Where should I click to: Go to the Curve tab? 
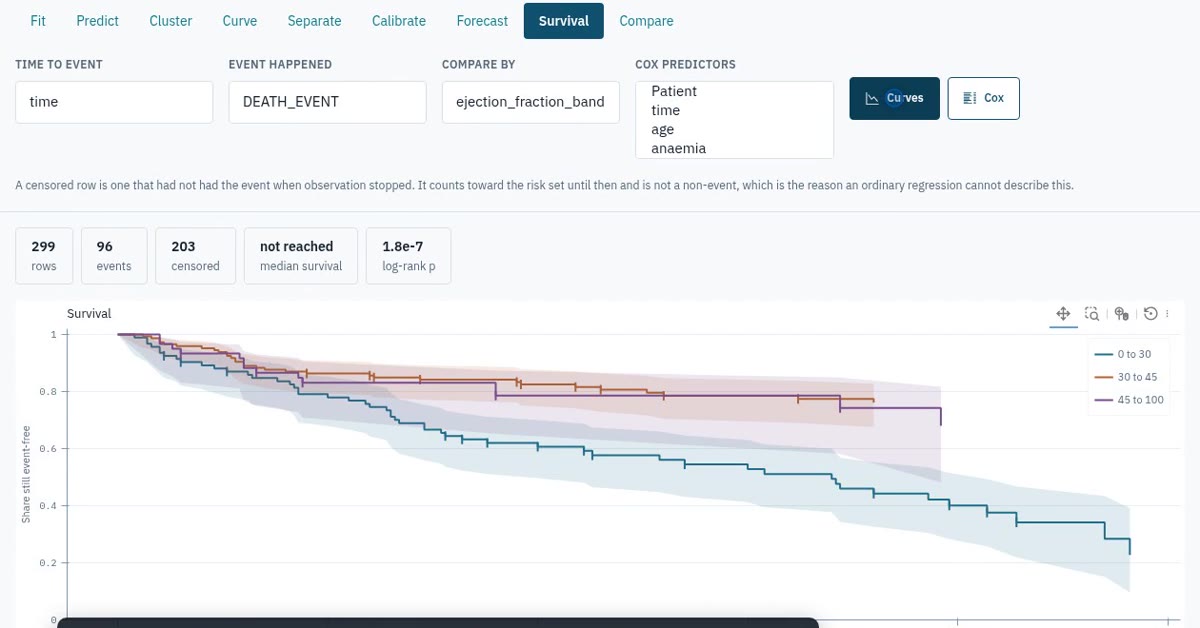pos(240,20)
